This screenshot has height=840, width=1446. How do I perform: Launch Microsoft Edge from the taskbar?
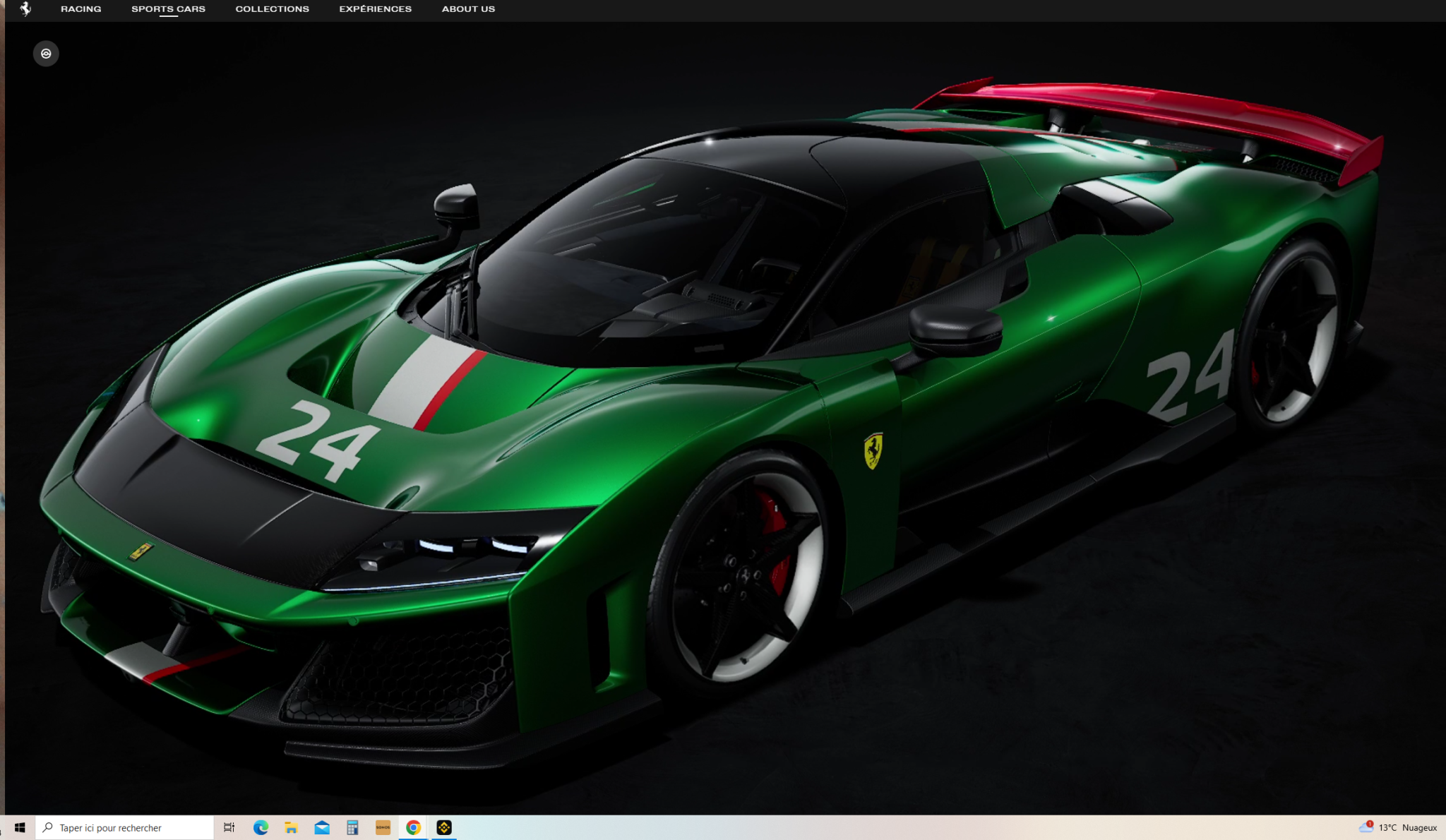click(261, 827)
